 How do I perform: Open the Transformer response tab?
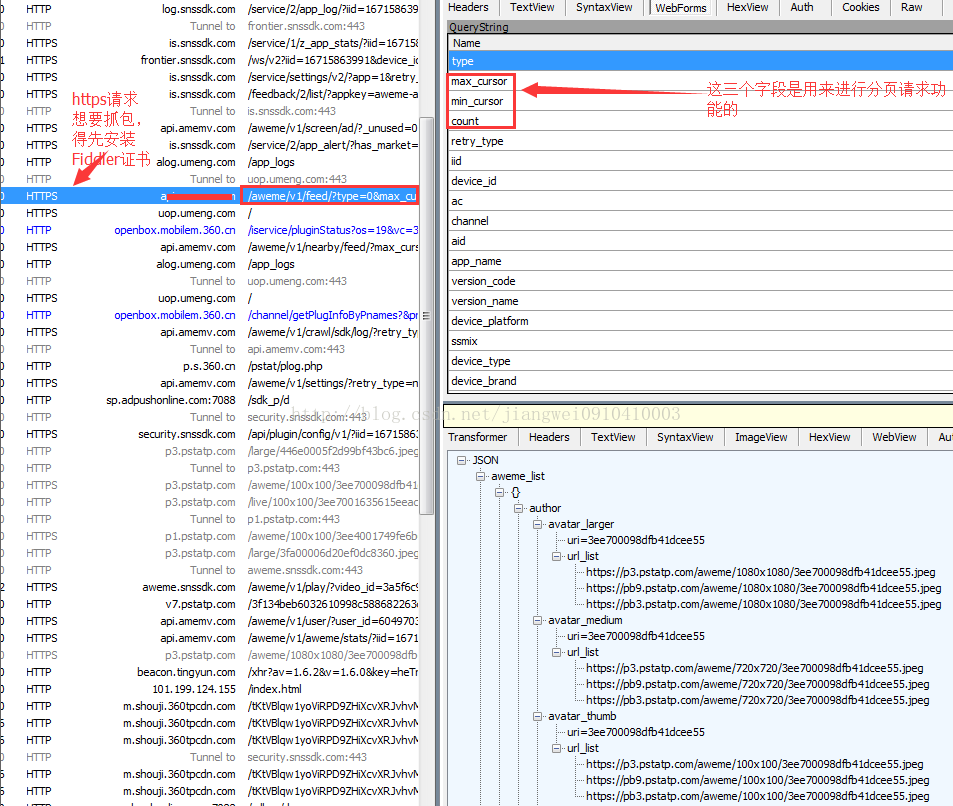[478, 437]
